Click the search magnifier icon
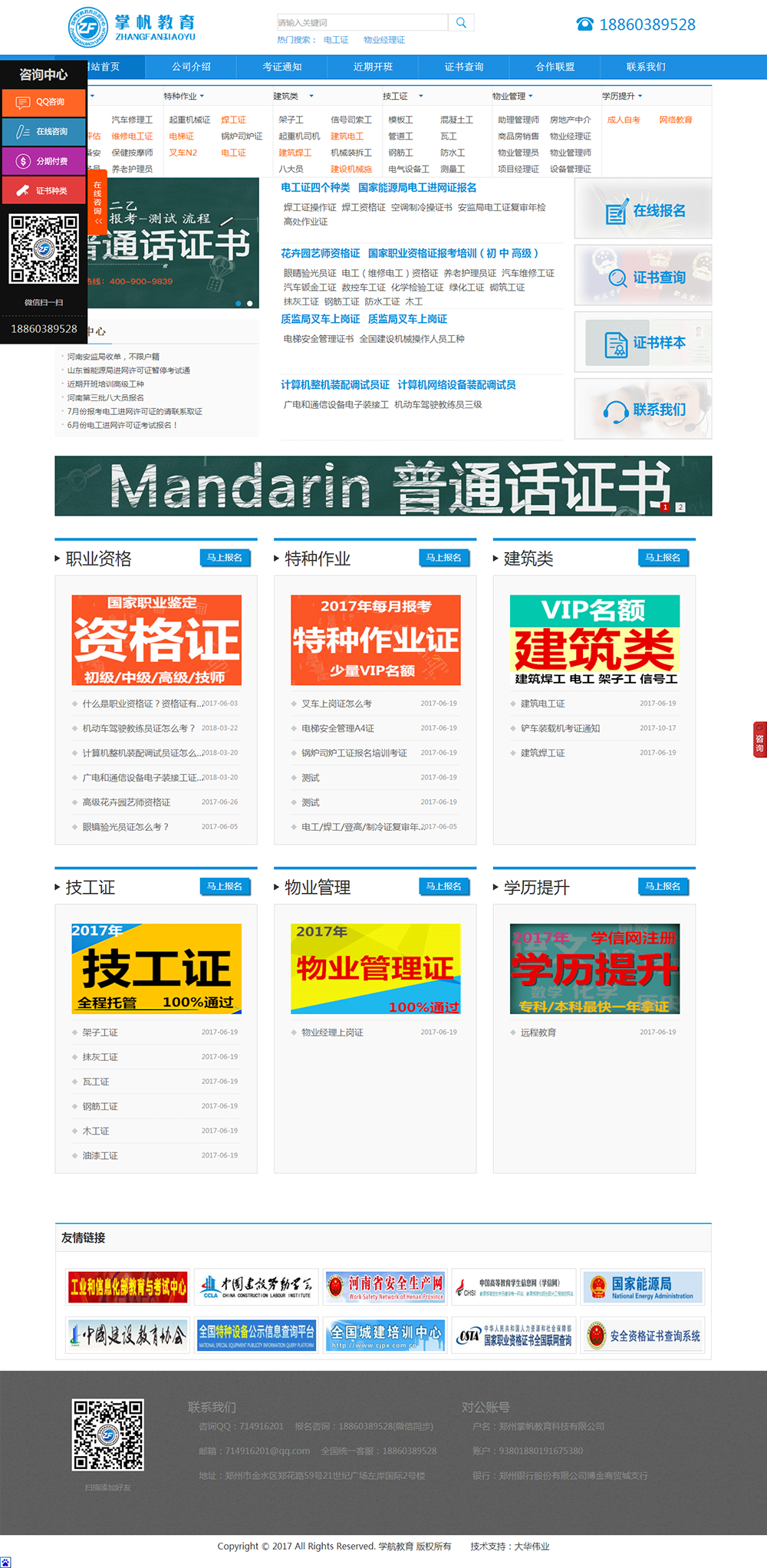Screen dimensions: 767x1568 tap(461, 23)
